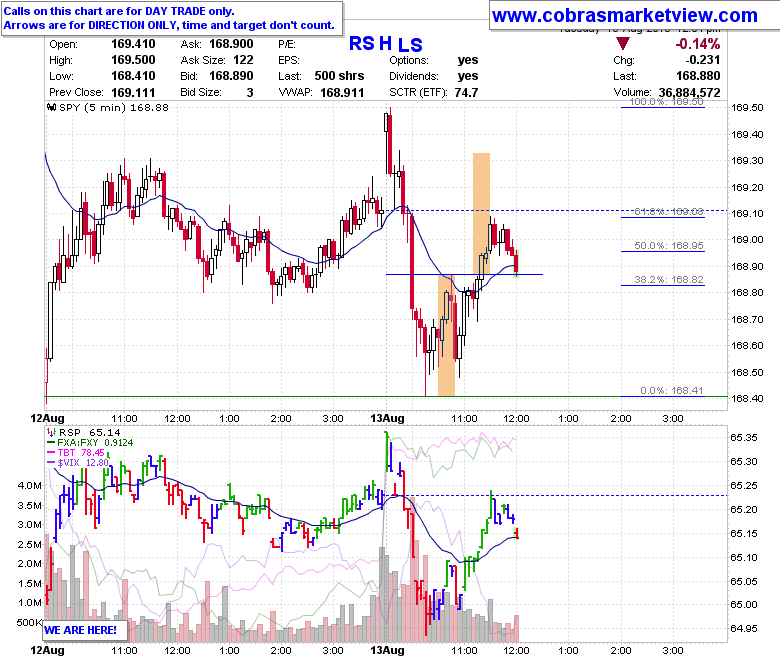Click the 168.40 price axis label
780x659 pixels.
[x=747, y=398]
